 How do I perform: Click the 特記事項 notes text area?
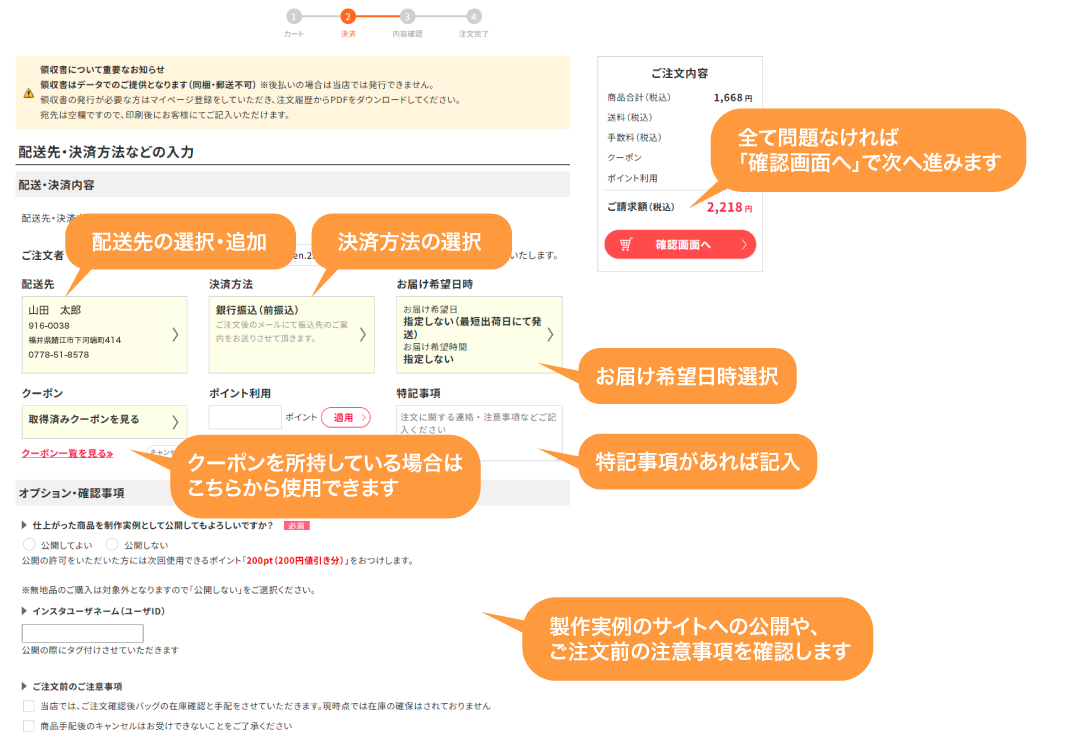(x=478, y=432)
